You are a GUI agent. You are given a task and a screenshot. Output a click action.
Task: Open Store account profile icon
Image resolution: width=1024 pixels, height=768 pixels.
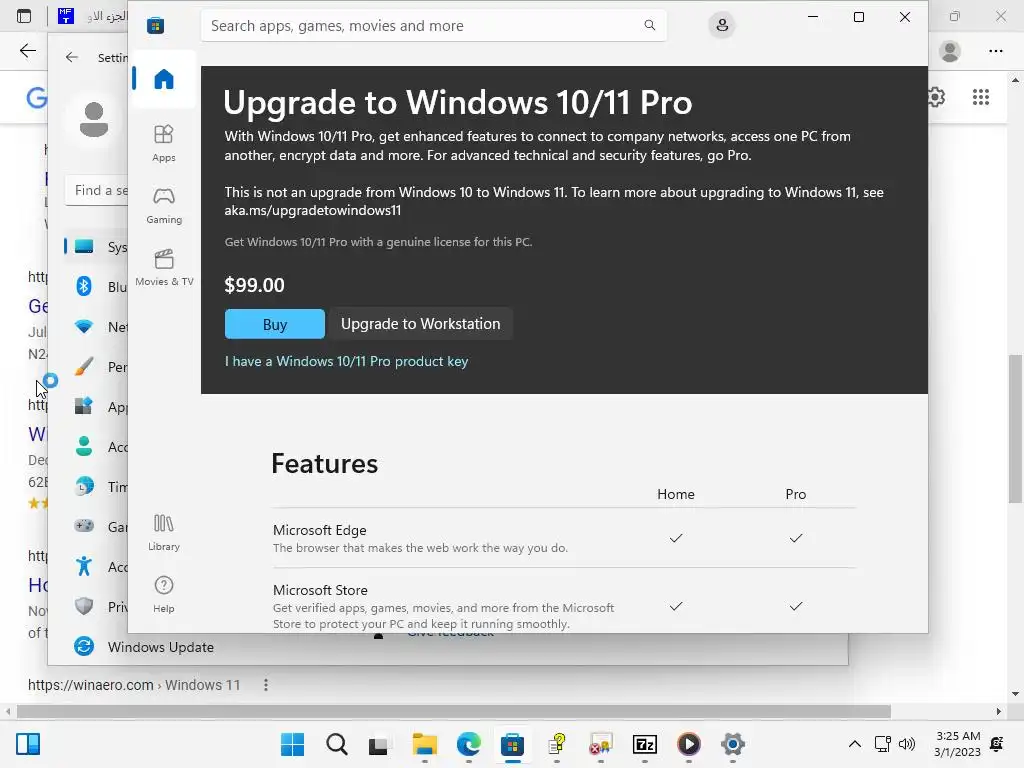click(722, 25)
